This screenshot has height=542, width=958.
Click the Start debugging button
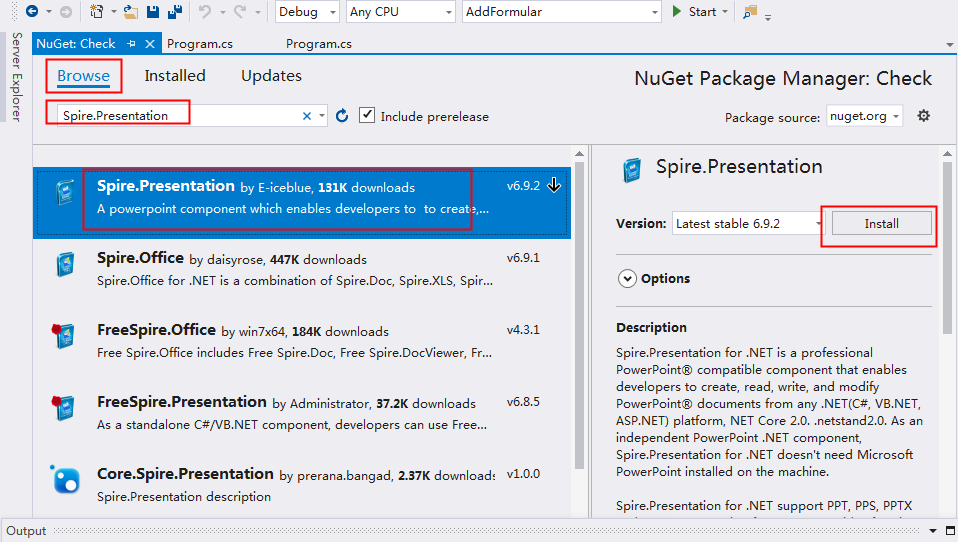[x=695, y=12]
